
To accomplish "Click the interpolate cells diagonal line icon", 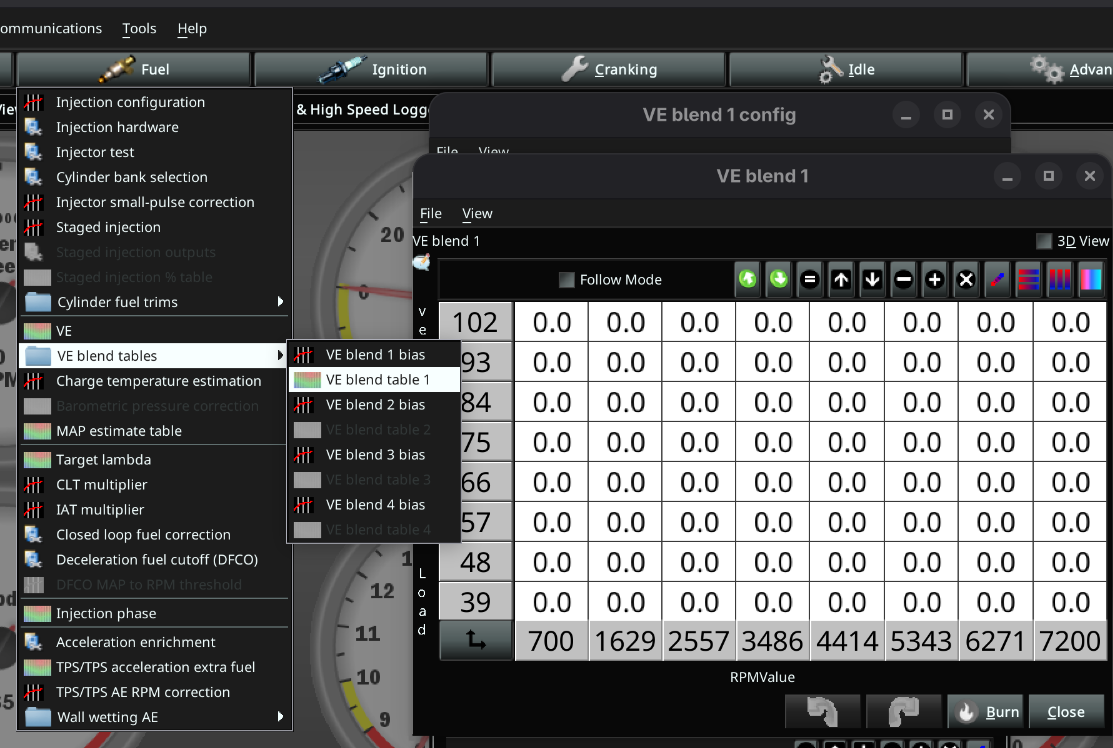I will 997,281.
